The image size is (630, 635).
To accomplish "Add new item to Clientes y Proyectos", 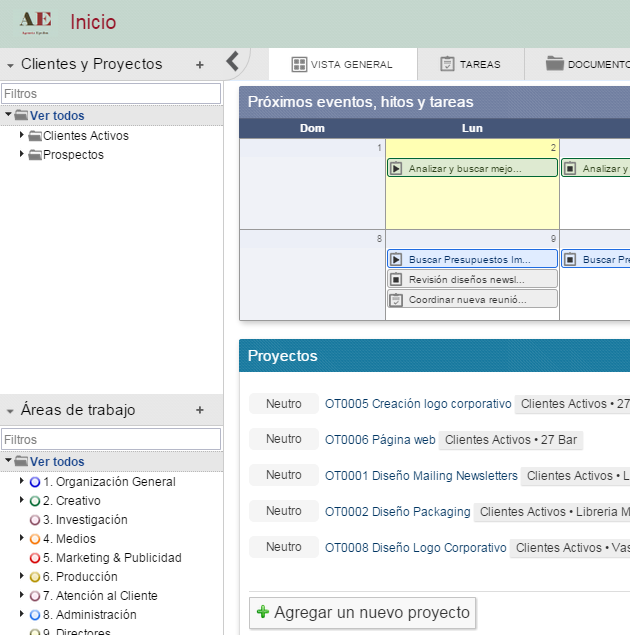I will tap(199, 65).
